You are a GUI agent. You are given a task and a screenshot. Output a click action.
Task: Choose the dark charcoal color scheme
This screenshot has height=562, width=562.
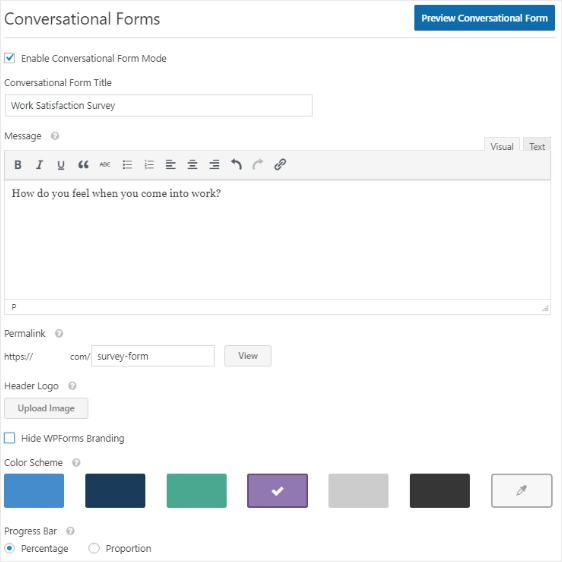(440, 491)
